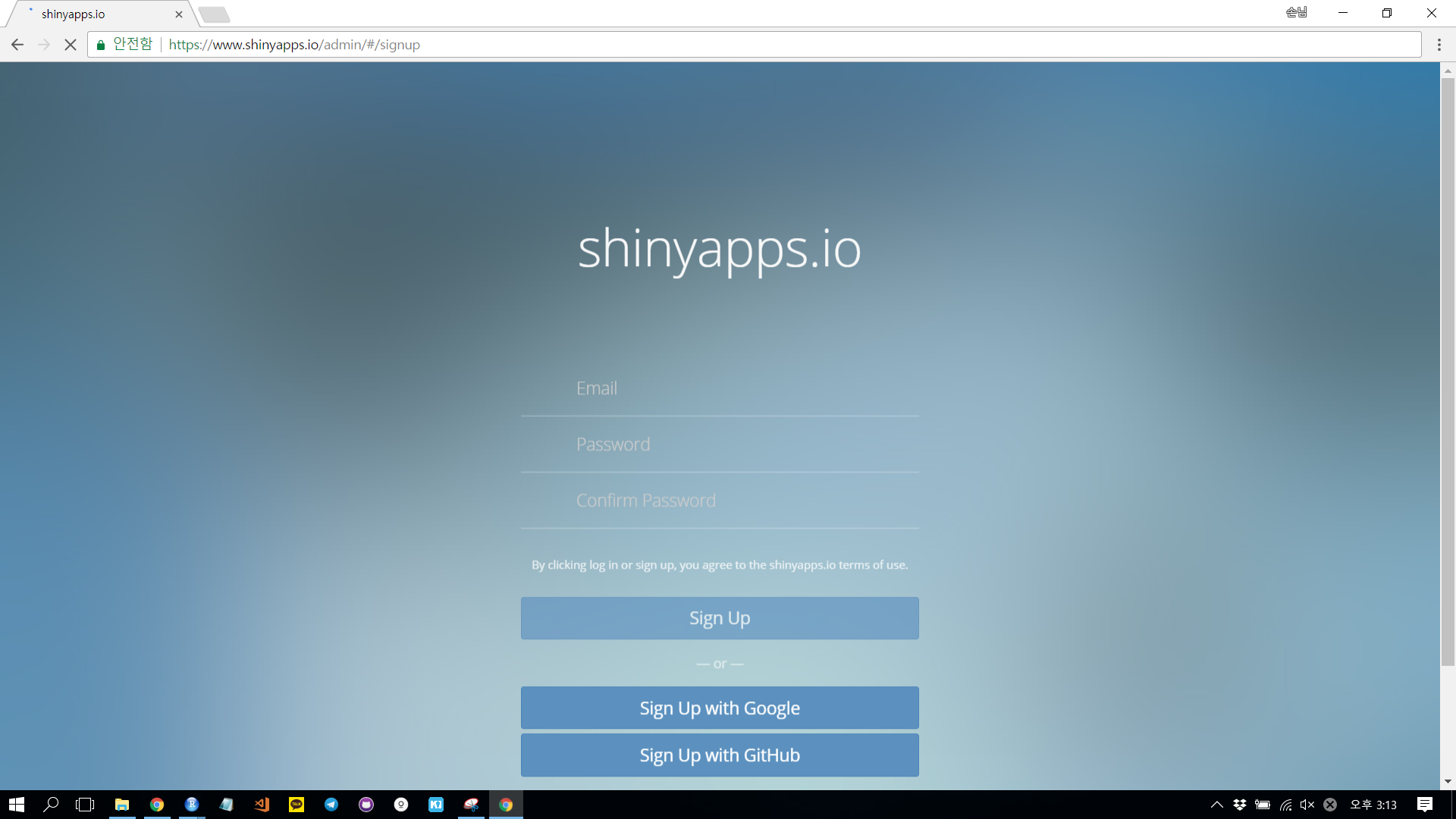Open KakaoTalk from the taskbar
1456x819 pixels.
297,805
